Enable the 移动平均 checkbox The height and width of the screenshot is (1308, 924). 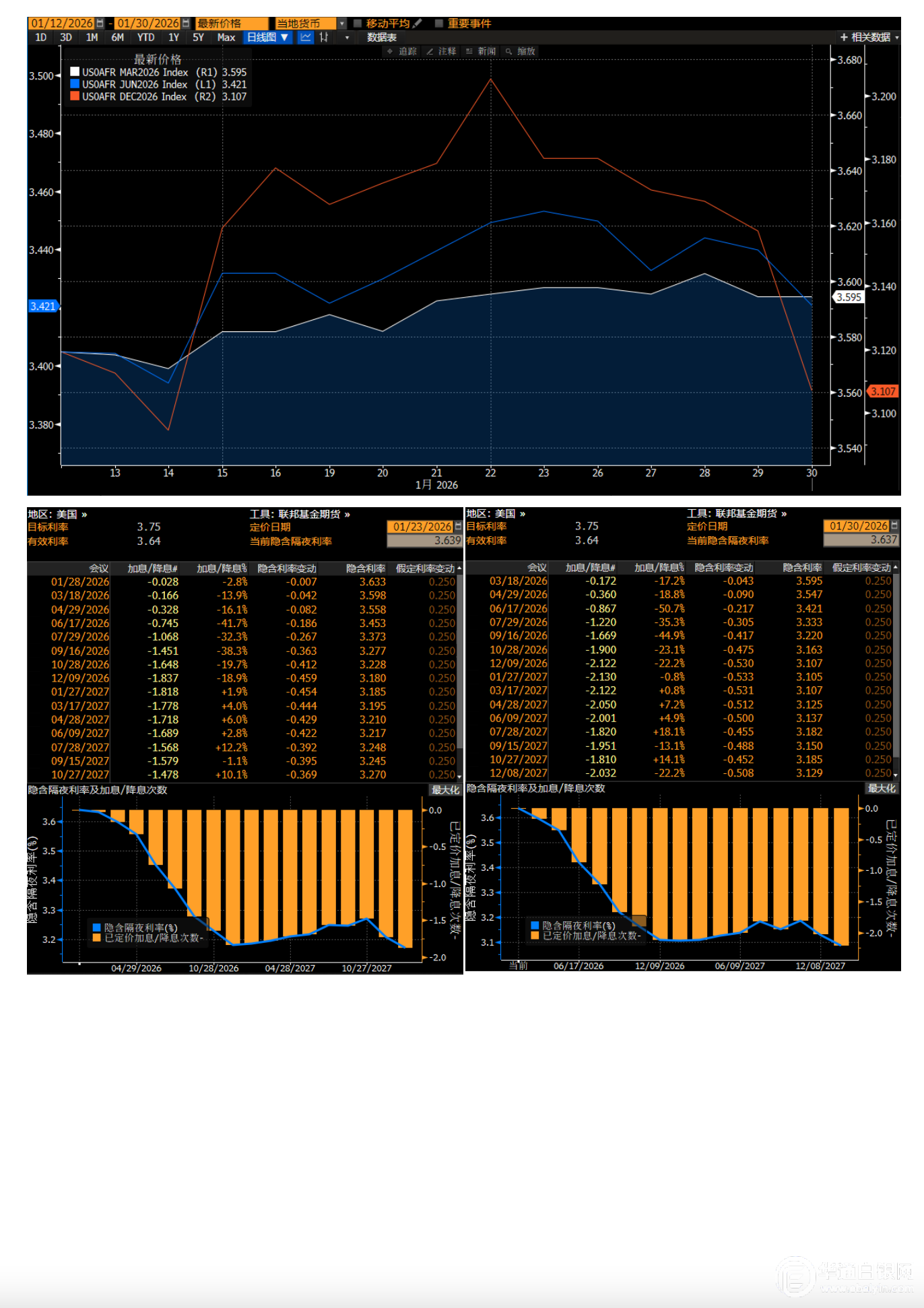pyautogui.click(x=358, y=24)
